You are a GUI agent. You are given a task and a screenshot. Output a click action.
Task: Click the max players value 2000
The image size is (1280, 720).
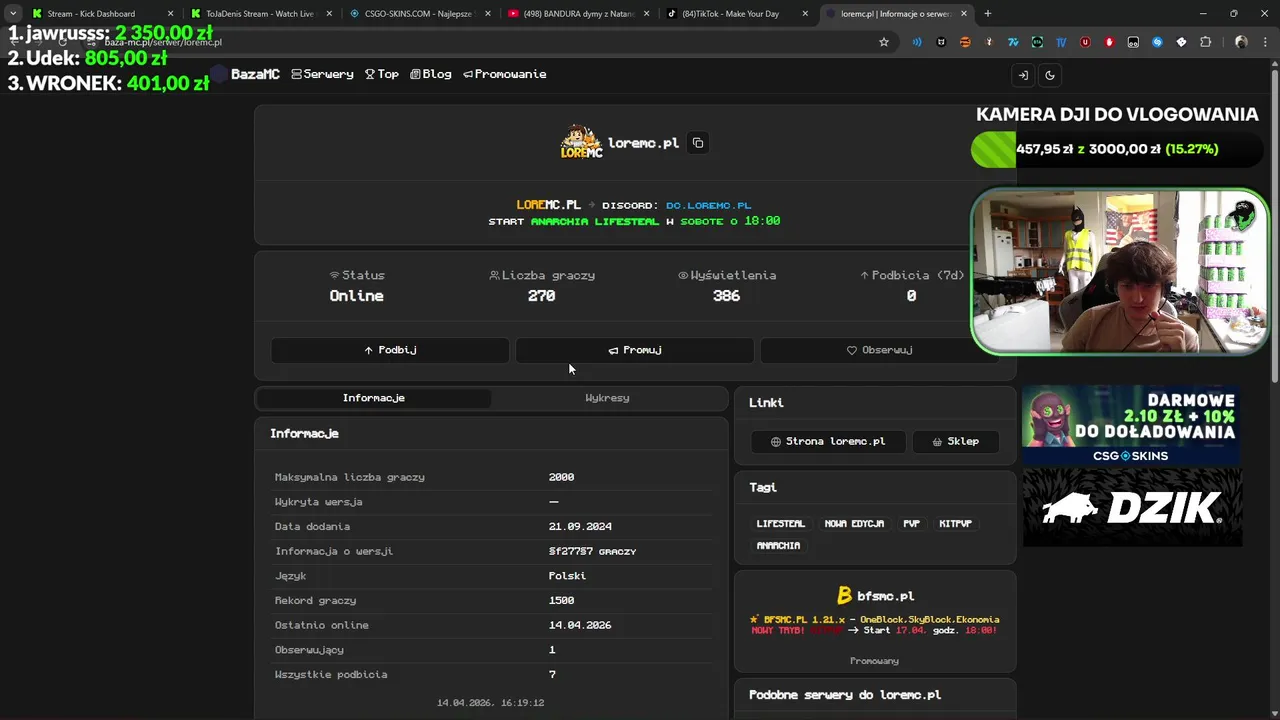coord(561,477)
